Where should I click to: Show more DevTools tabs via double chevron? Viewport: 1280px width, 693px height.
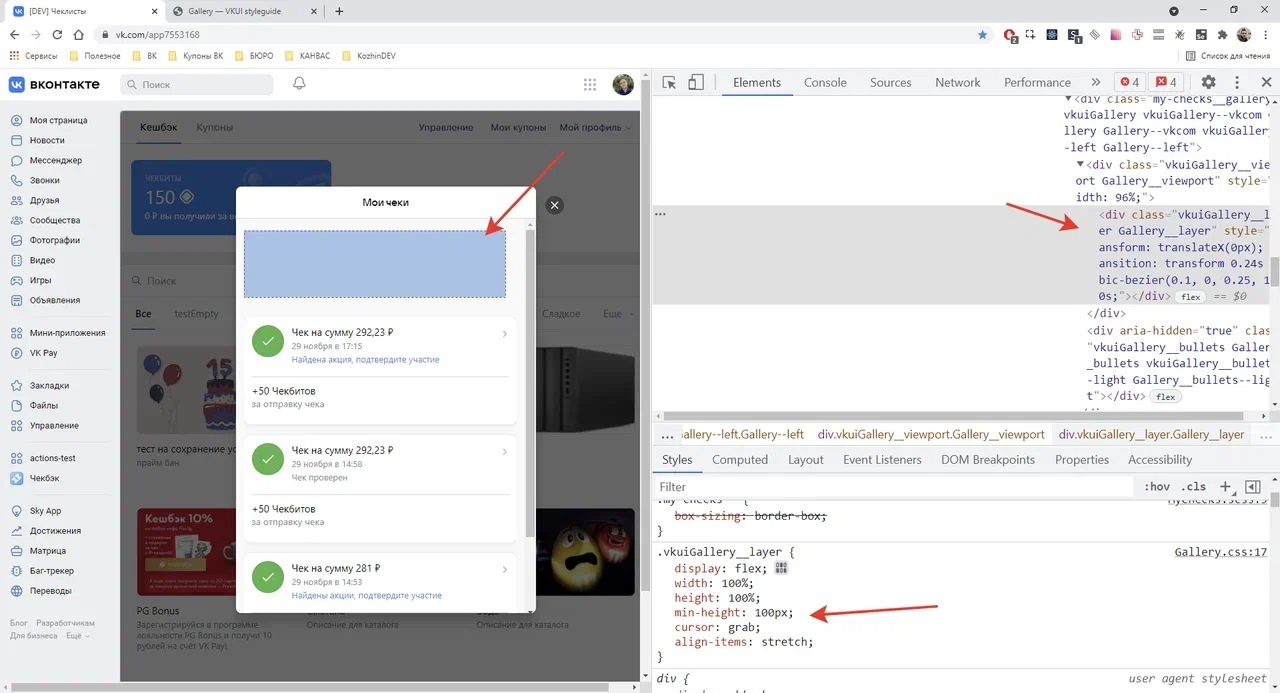click(x=1096, y=83)
